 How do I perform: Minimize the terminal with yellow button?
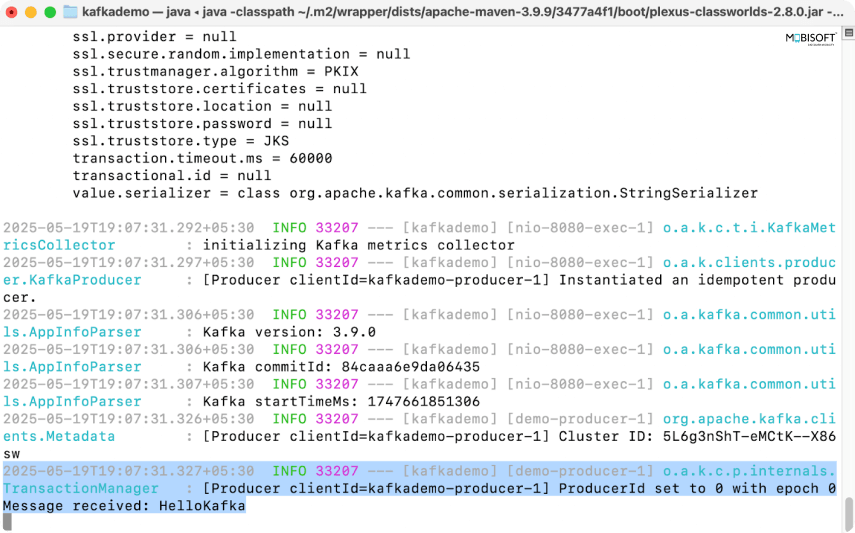31,12
